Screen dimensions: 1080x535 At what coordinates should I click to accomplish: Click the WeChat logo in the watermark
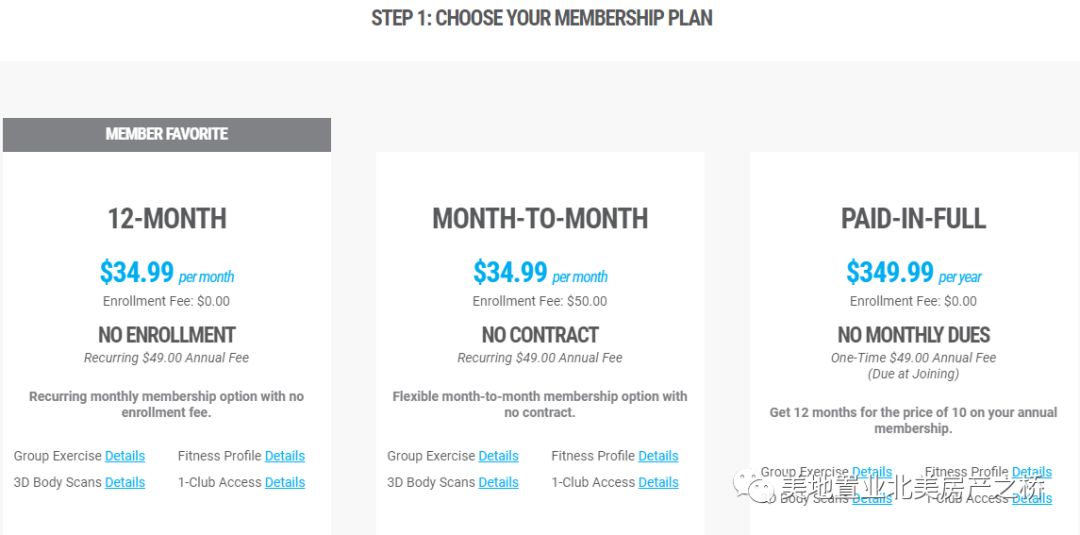750,485
